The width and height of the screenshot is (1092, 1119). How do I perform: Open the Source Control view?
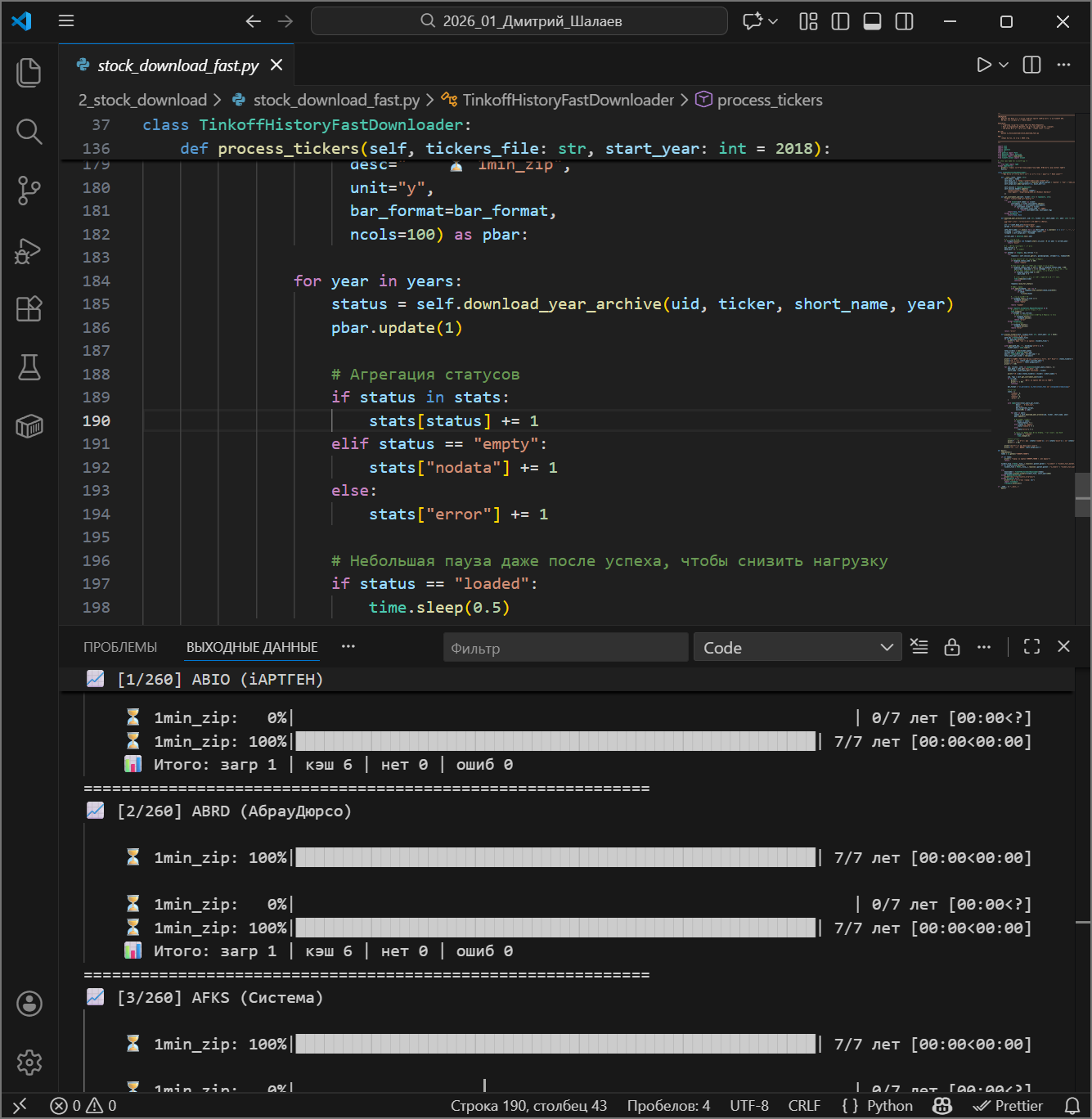pos(29,191)
